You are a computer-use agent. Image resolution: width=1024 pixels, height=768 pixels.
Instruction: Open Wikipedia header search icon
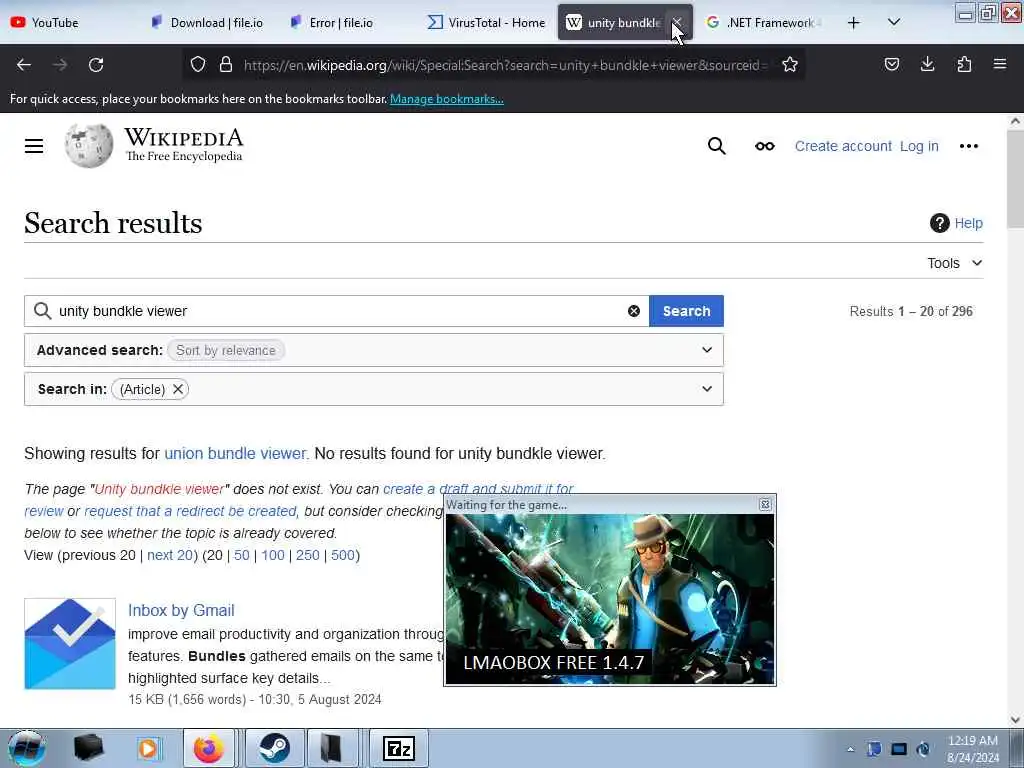point(716,146)
